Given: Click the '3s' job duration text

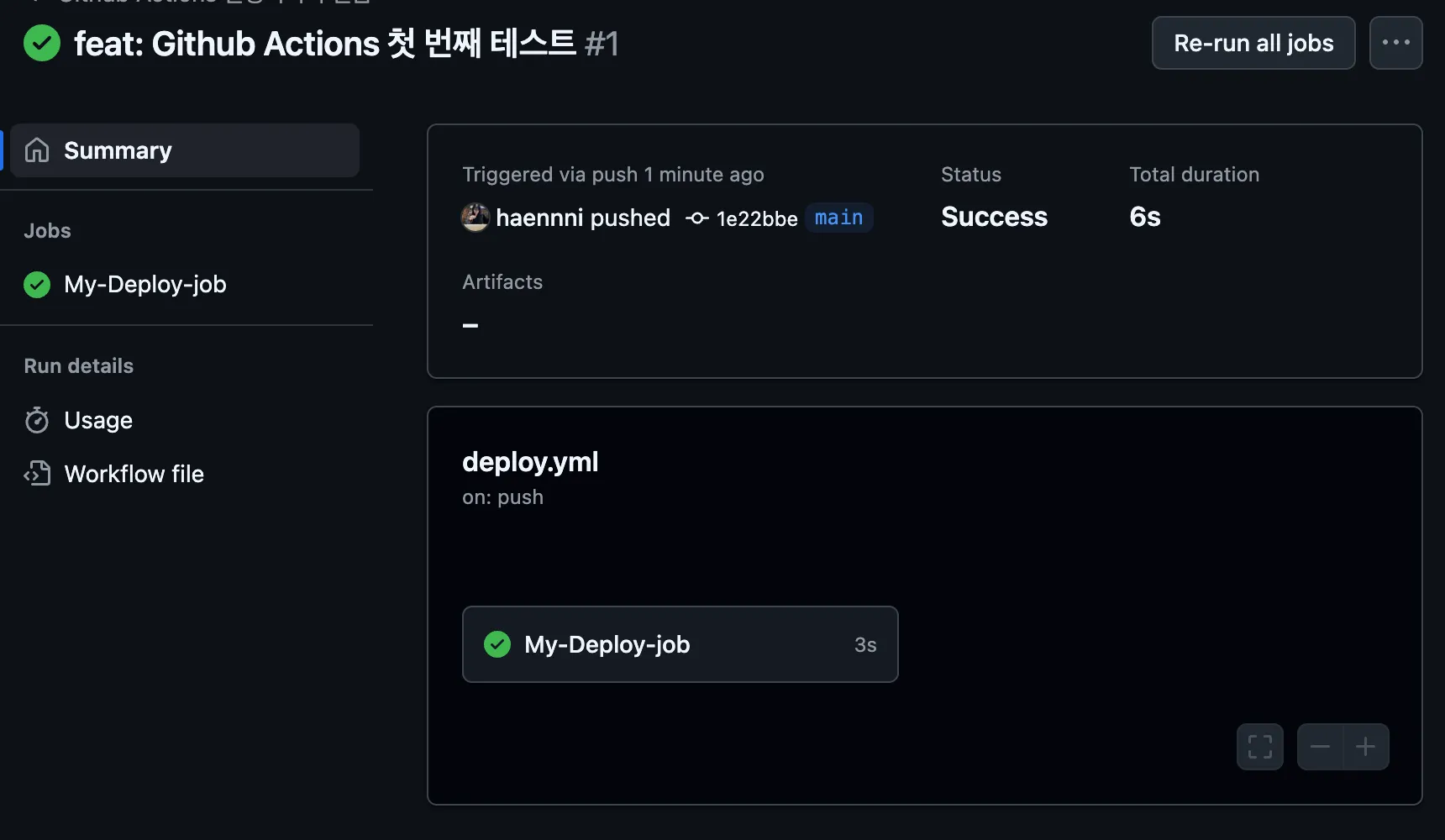Looking at the screenshot, I should 865,644.
